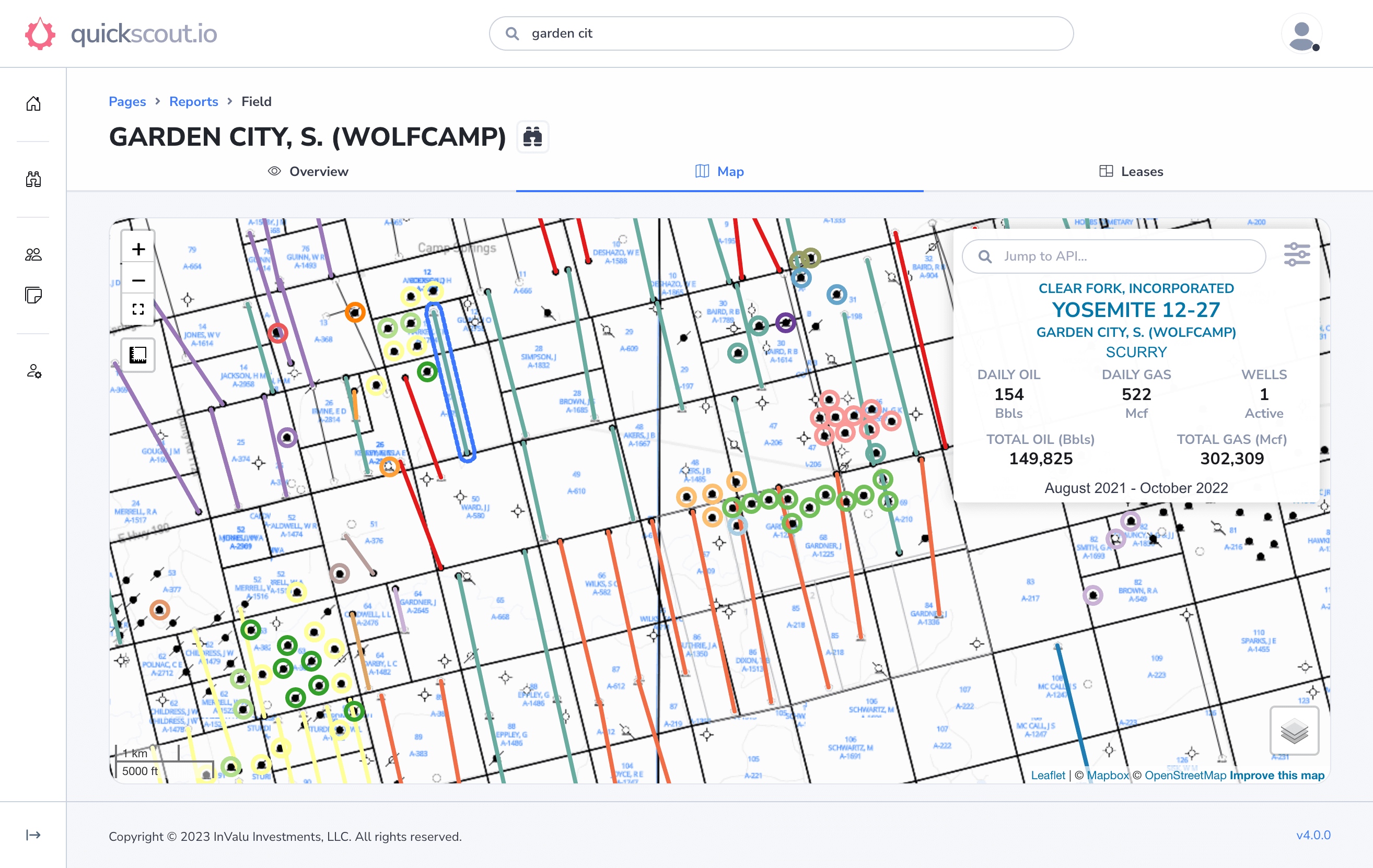Viewport: 1373px width, 868px height.
Task: Click the v4.0.0 version link
Action: 1312,835
